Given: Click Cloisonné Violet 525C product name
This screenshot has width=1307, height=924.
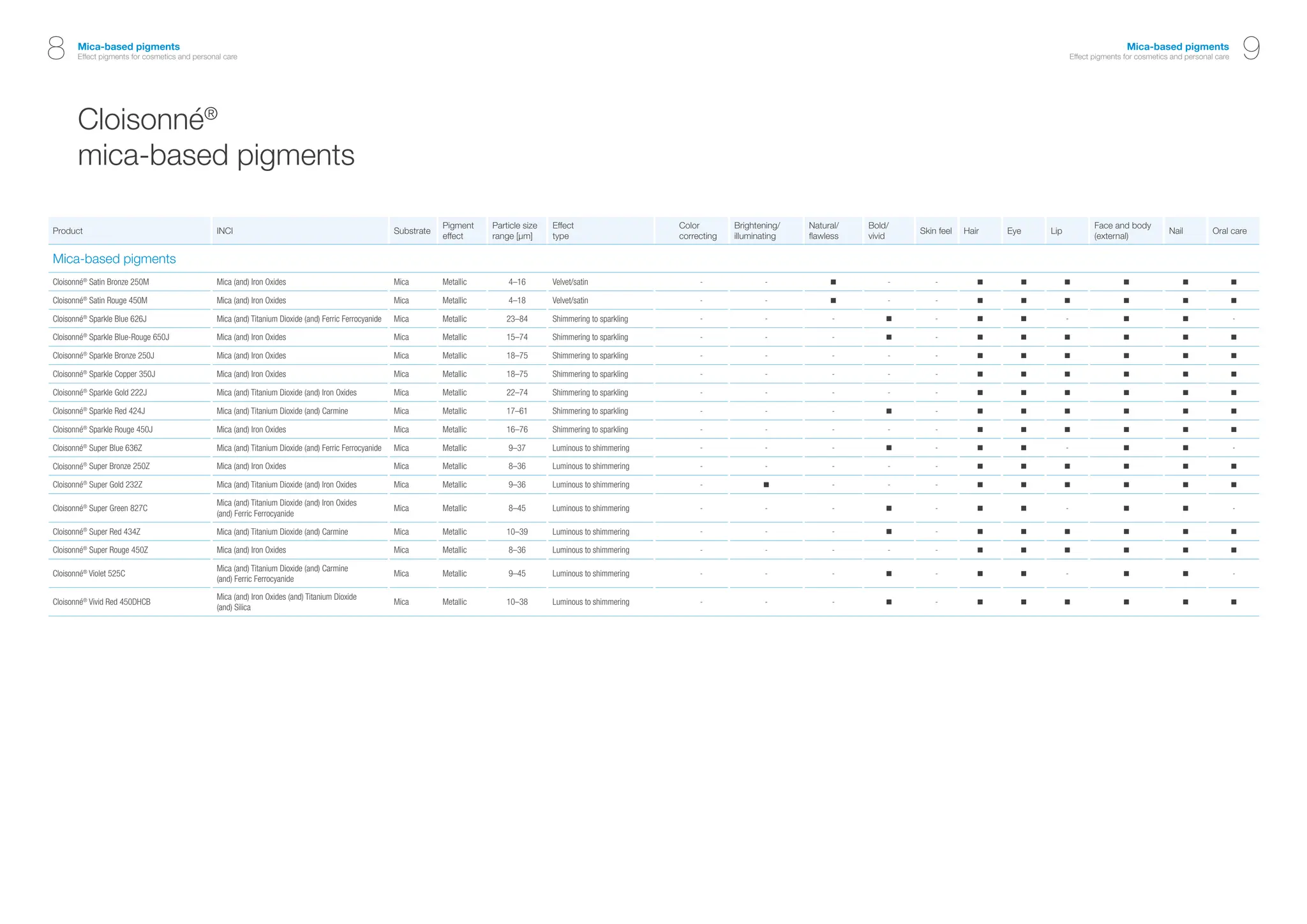Looking at the screenshot, I should [x=89, y=574].
